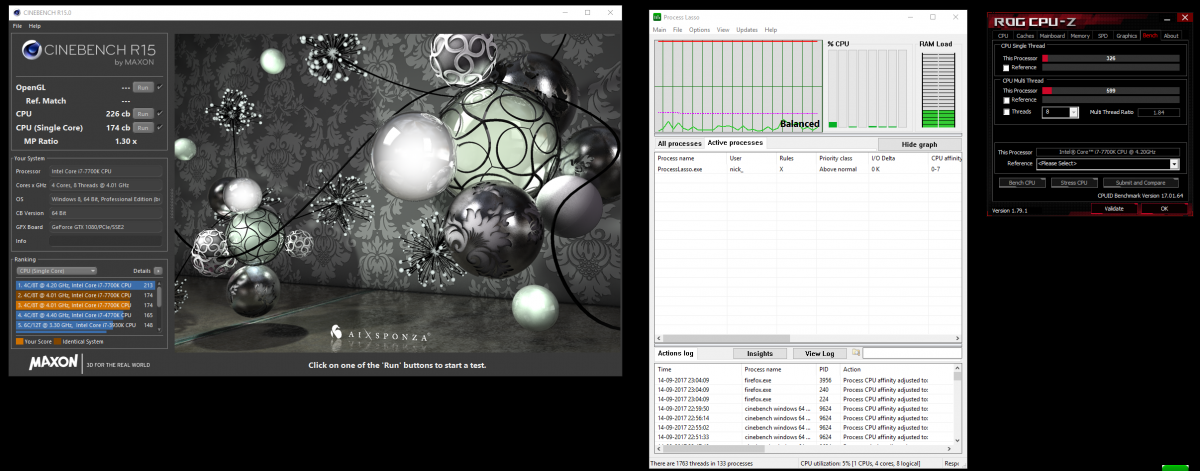Open the Graphics tab in ROG CPU-Z
The height and width of the screenshot is (471, 1200).
tap(1127, 36)
